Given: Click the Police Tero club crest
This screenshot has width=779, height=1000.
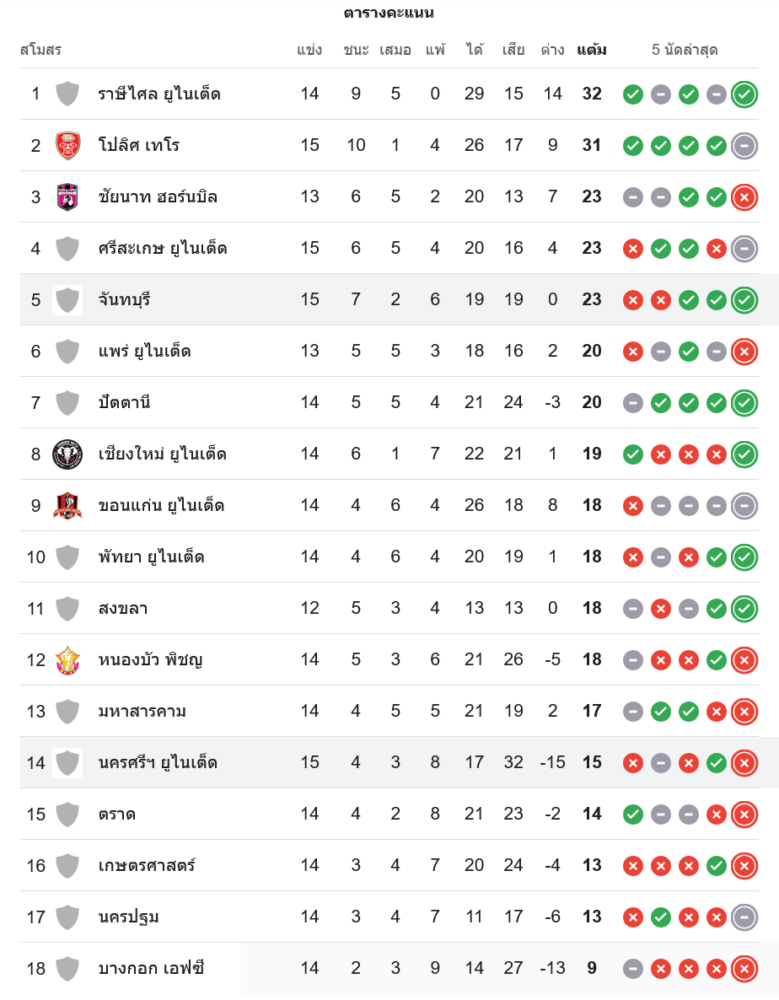Looking at the screenshot, I should tap(67, 145).
